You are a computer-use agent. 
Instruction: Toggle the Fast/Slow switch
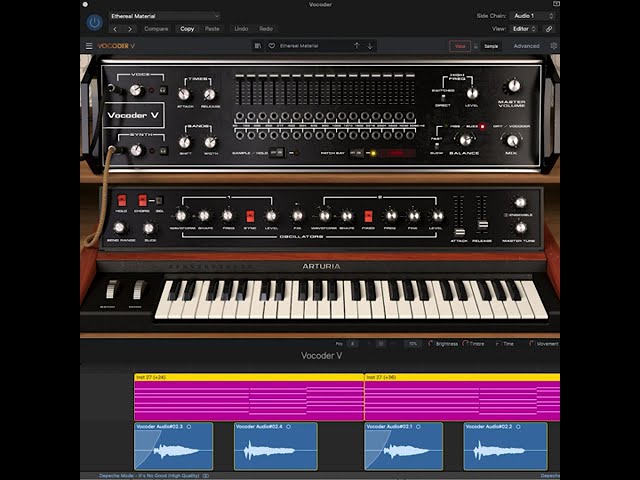[x=436, y=145]
